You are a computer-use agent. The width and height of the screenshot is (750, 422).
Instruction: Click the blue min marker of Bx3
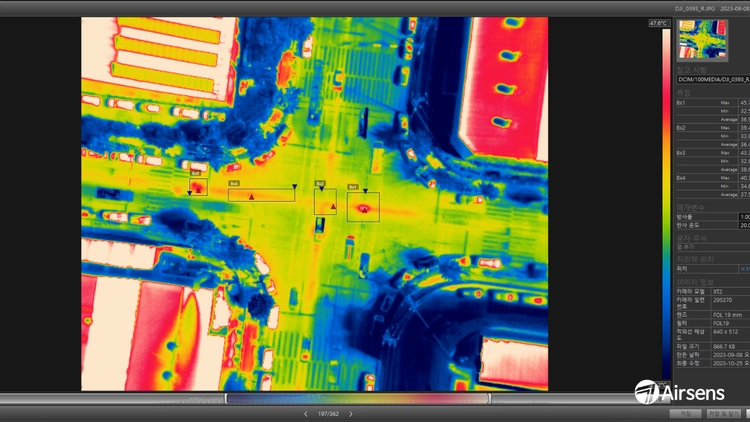coord(189,193)
